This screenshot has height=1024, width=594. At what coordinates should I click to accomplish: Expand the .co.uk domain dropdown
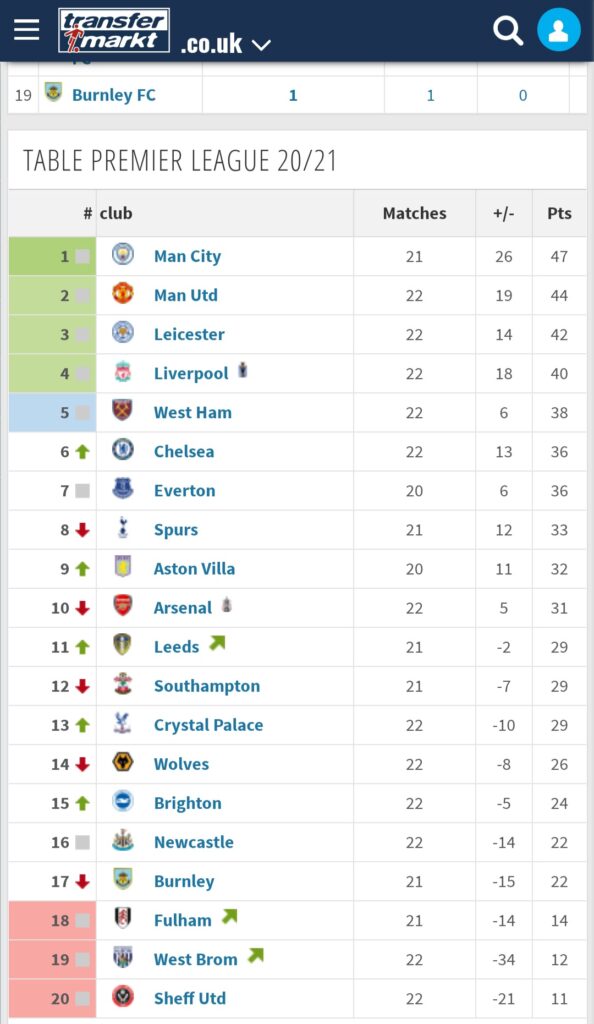261,45
